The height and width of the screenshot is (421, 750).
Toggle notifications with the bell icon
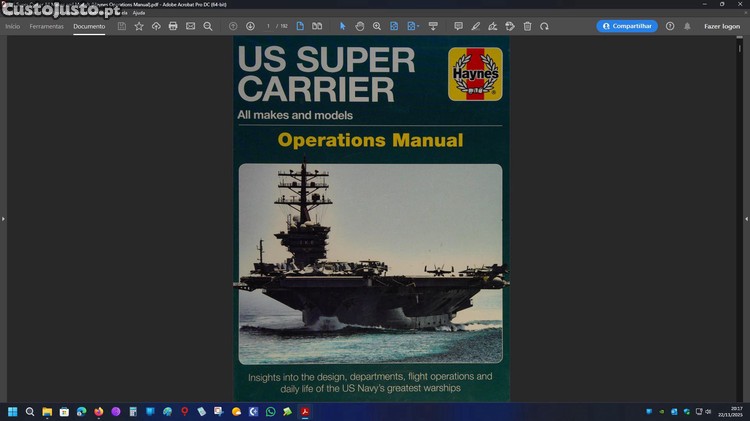[686, 26]
